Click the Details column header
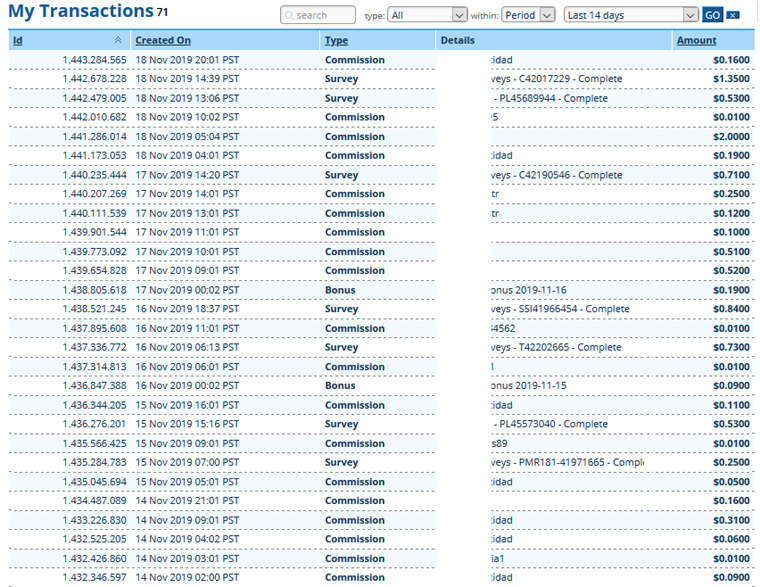This screenshot has height=587, width=760. (x=457, y=41)
